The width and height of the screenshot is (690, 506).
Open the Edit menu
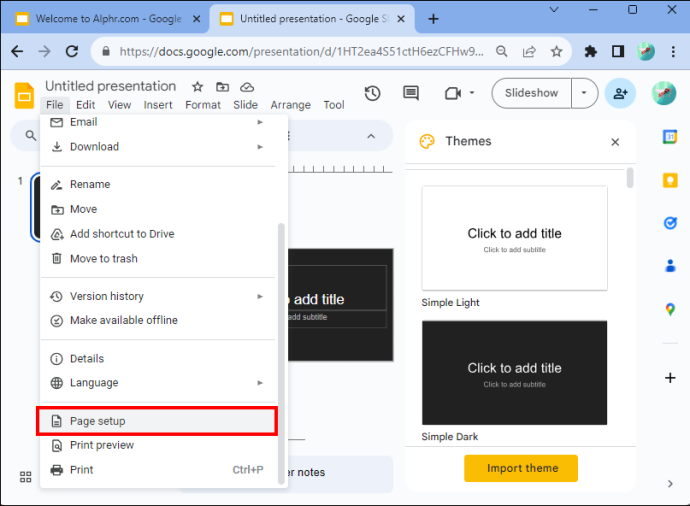[x=85, y=105]
